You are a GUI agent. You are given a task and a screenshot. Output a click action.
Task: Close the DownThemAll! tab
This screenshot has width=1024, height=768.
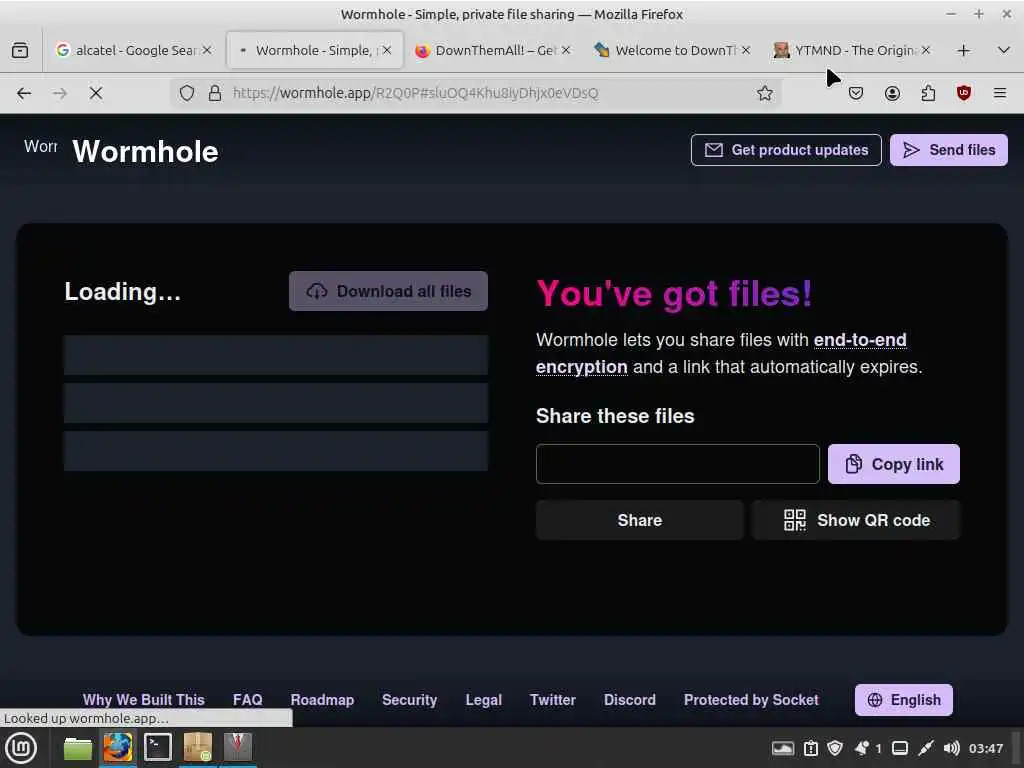point(566,50)
